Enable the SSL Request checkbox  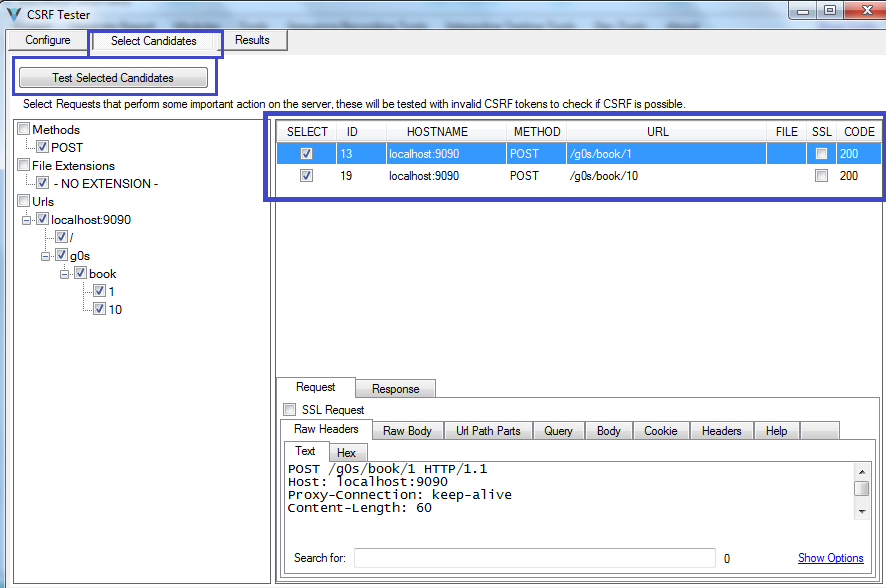289,409
